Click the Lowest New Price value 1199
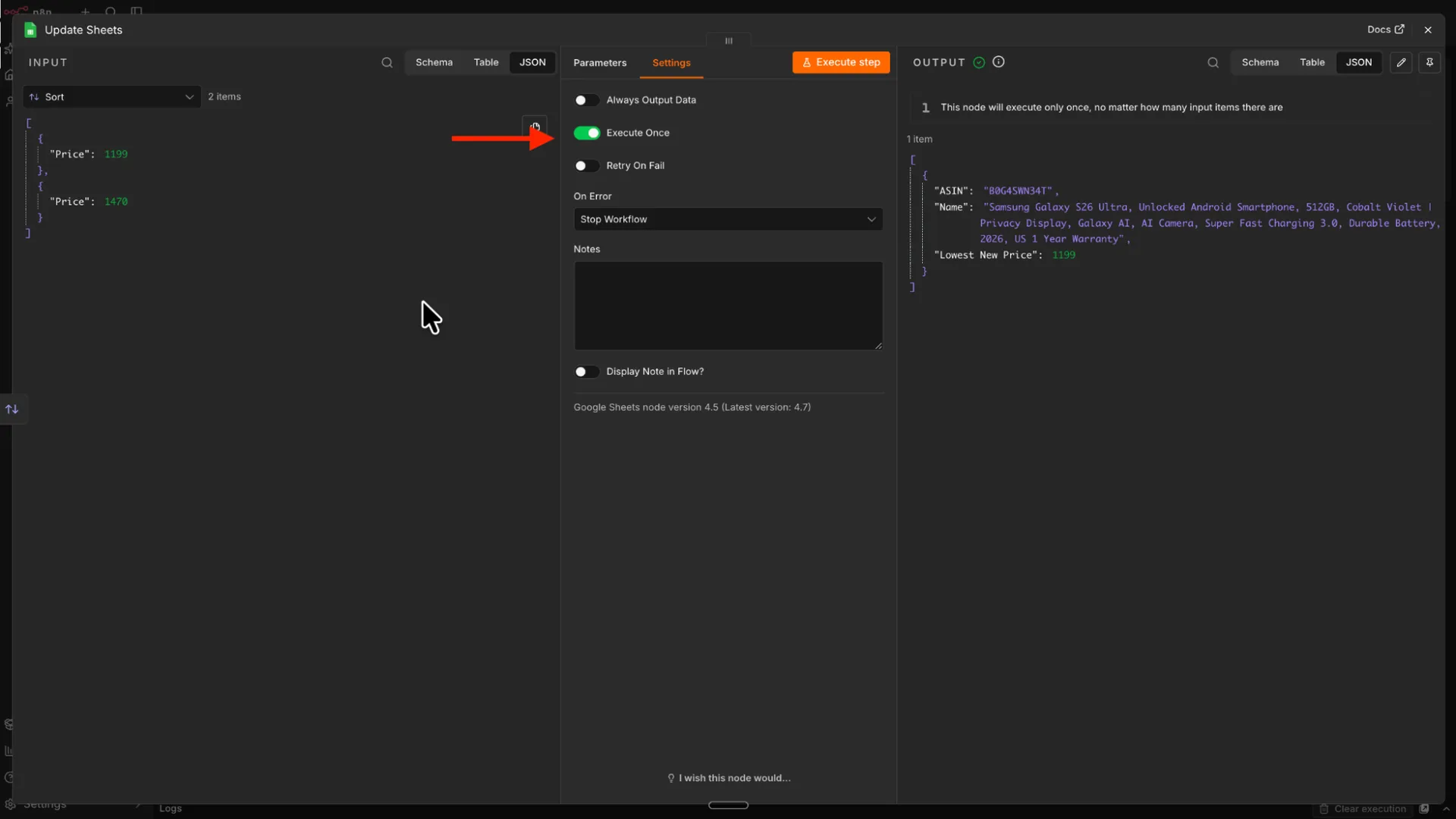The width and height of the screenshot is (1456, 819). [1063, 255]
